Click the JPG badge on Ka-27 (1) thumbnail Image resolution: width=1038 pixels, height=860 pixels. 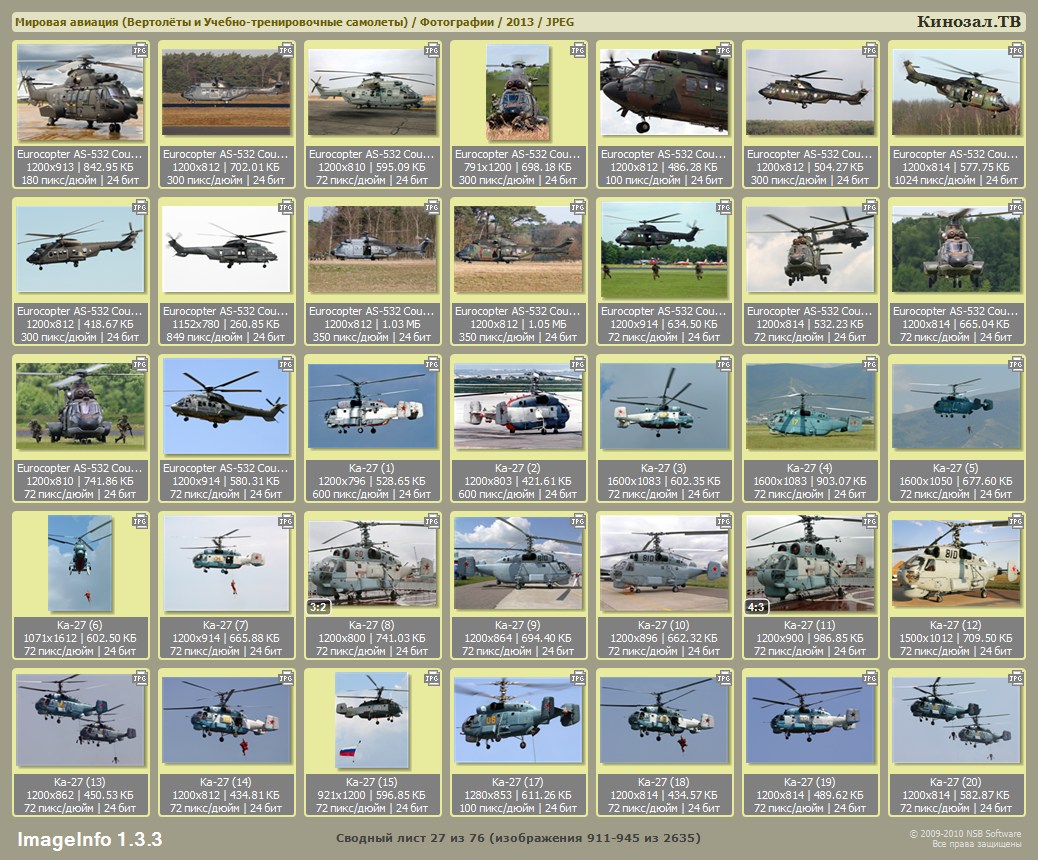(x=431, y=365)
